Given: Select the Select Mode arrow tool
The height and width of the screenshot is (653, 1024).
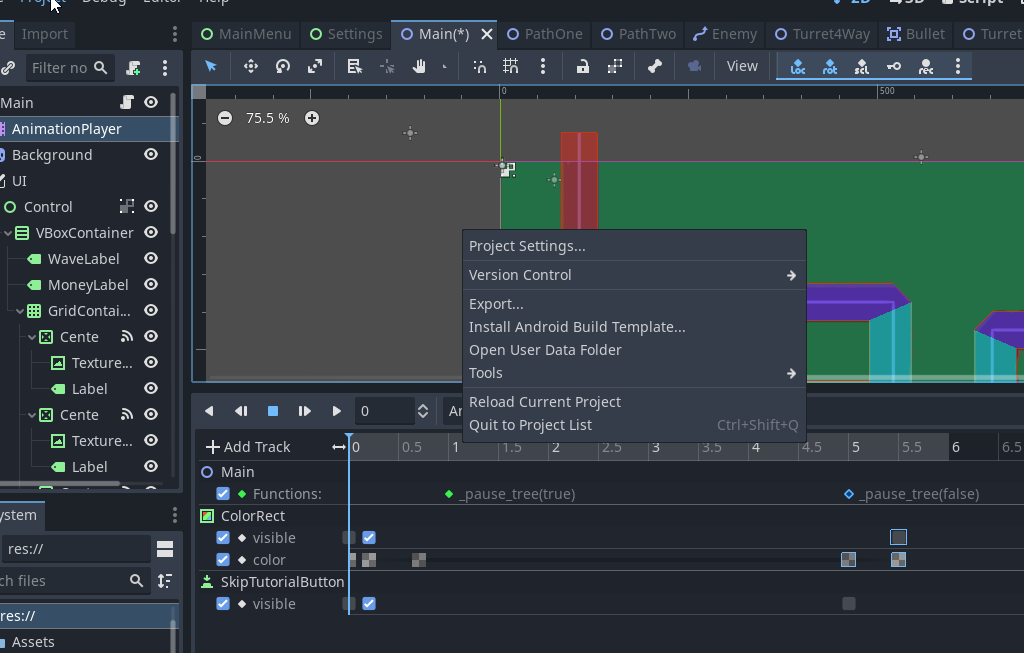Looking at the screenshot, I should point(210,66).
